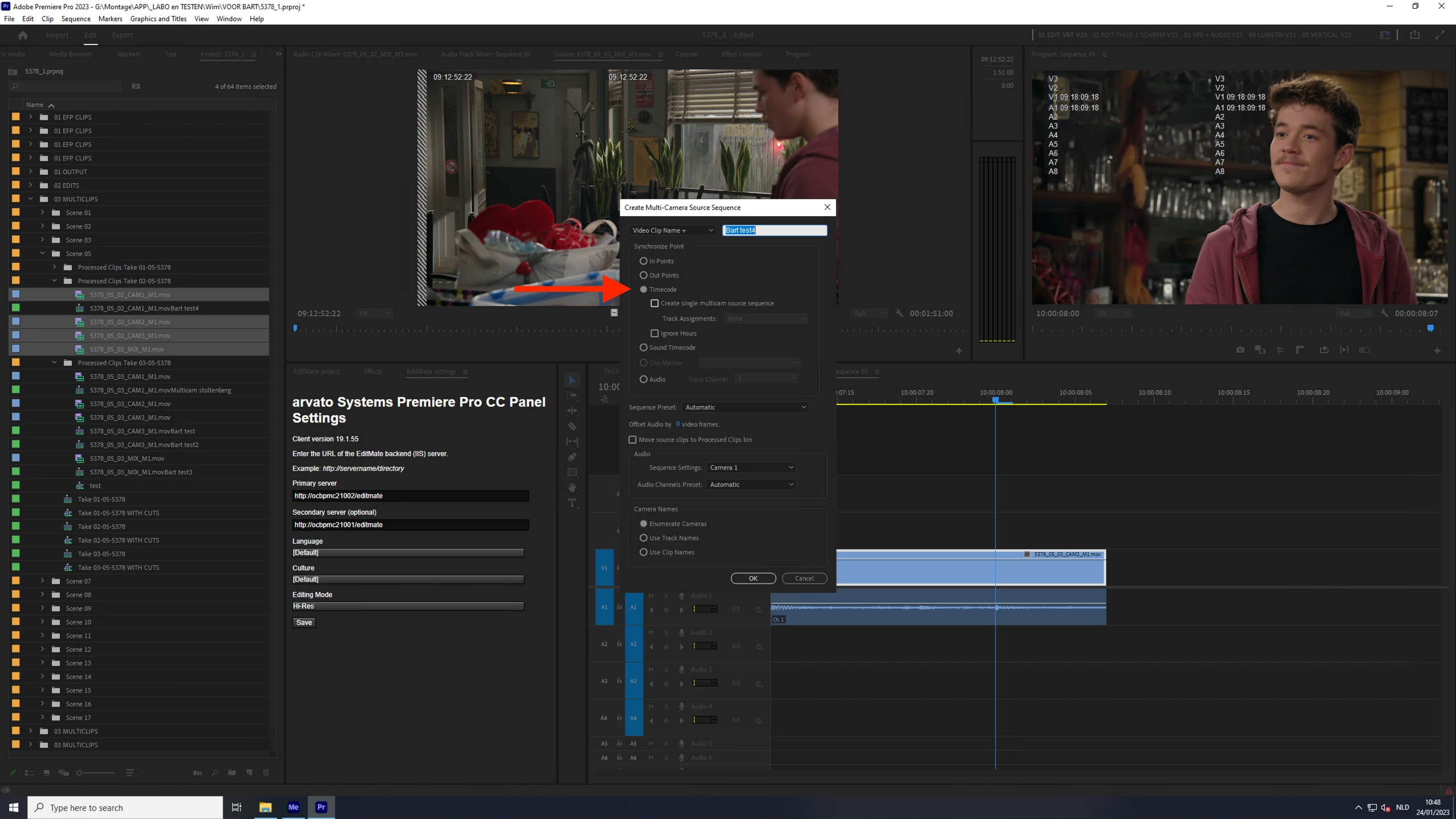1456x819 pixels.
Task: Click OK in multi-camera dialog
Action: click(x=753, y=578)
